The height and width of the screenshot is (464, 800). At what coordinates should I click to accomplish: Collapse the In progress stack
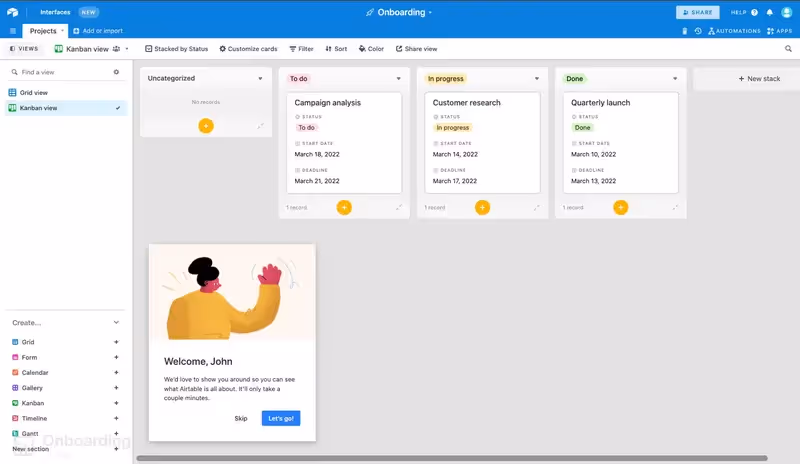(537, 207)
